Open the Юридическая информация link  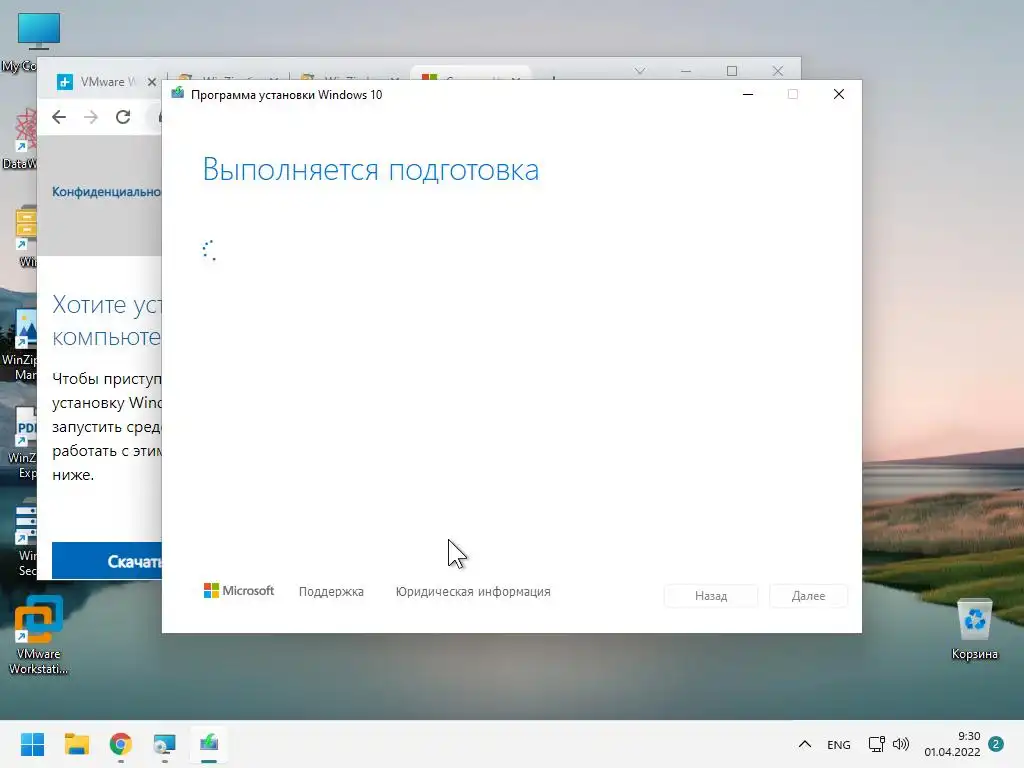pos(473,592)
